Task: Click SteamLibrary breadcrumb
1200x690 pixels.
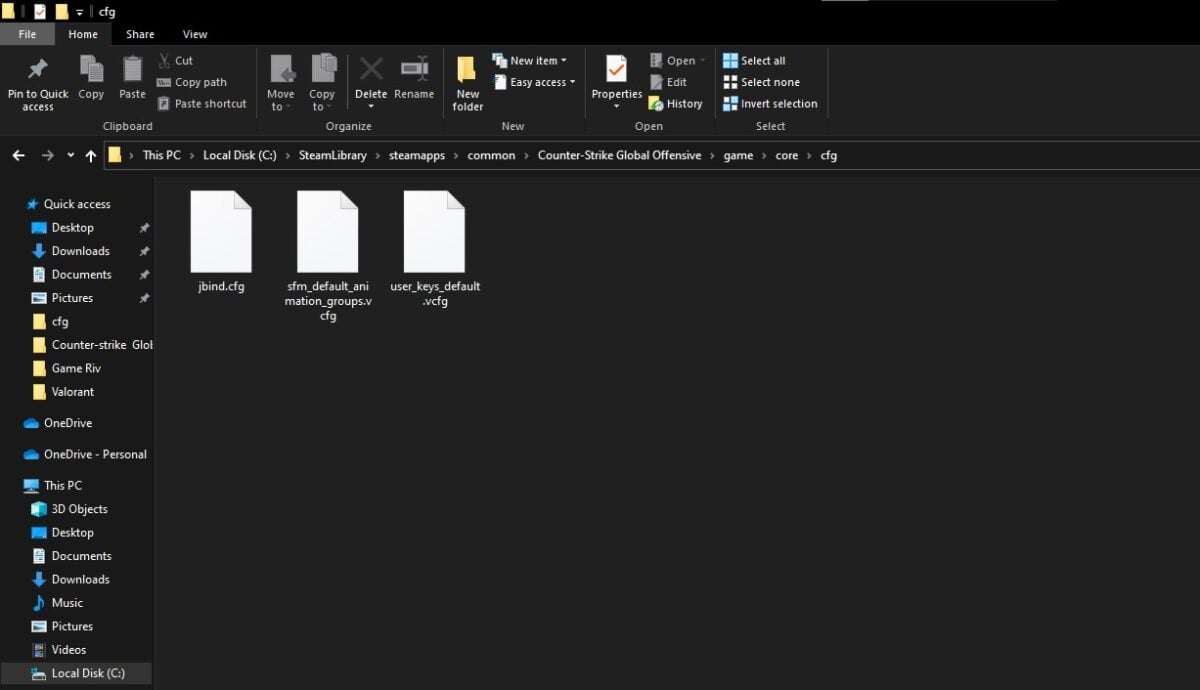Action: [332, 155]
